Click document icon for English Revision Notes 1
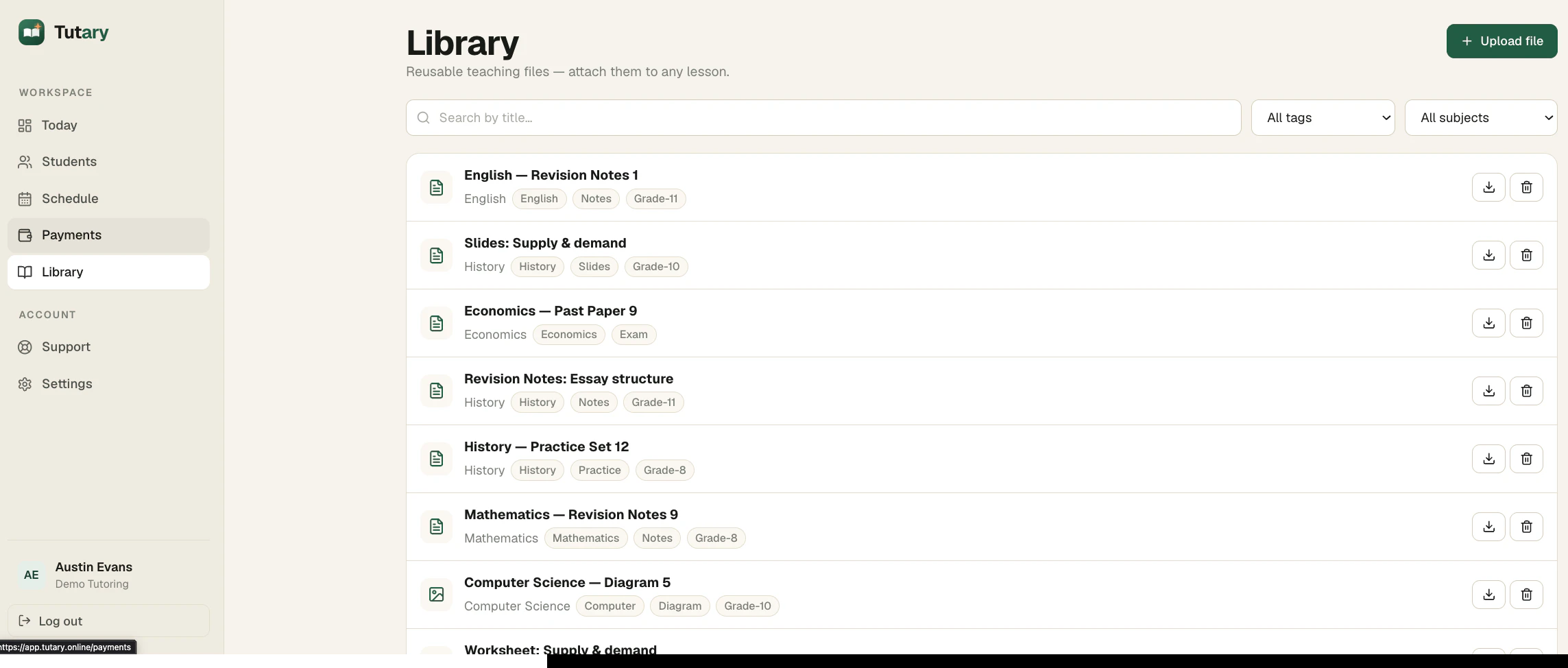This screenshot has height=668, width=1568. pos(436,187)
